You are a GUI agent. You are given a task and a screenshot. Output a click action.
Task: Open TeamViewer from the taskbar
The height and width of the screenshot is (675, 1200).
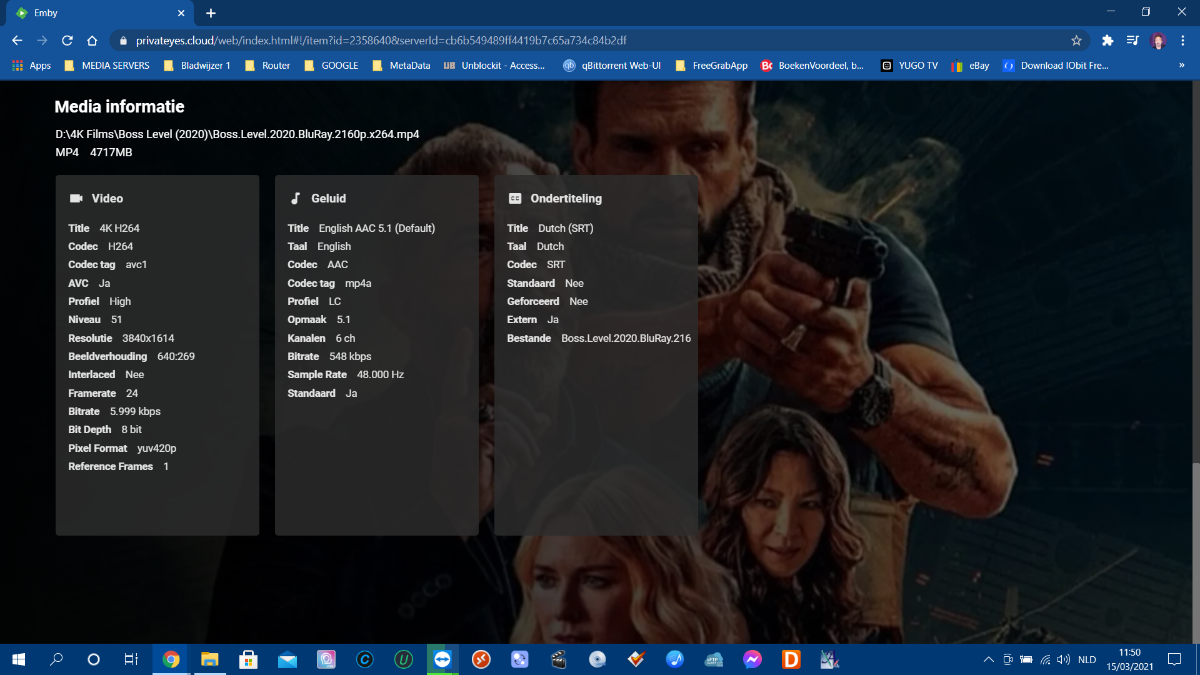443,659
